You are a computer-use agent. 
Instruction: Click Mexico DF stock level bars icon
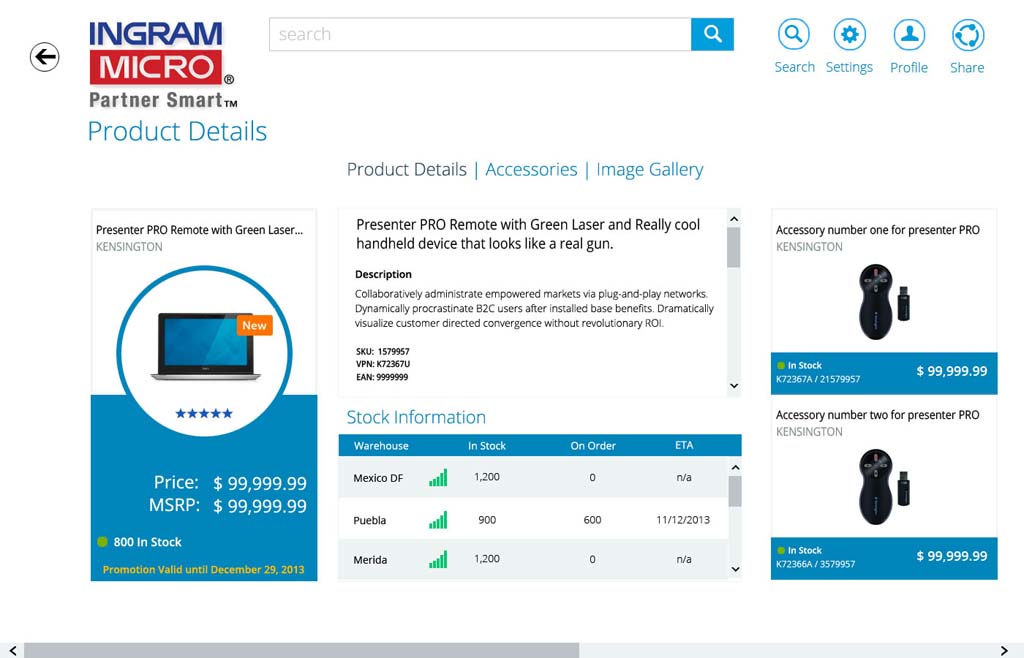(438, 478)
